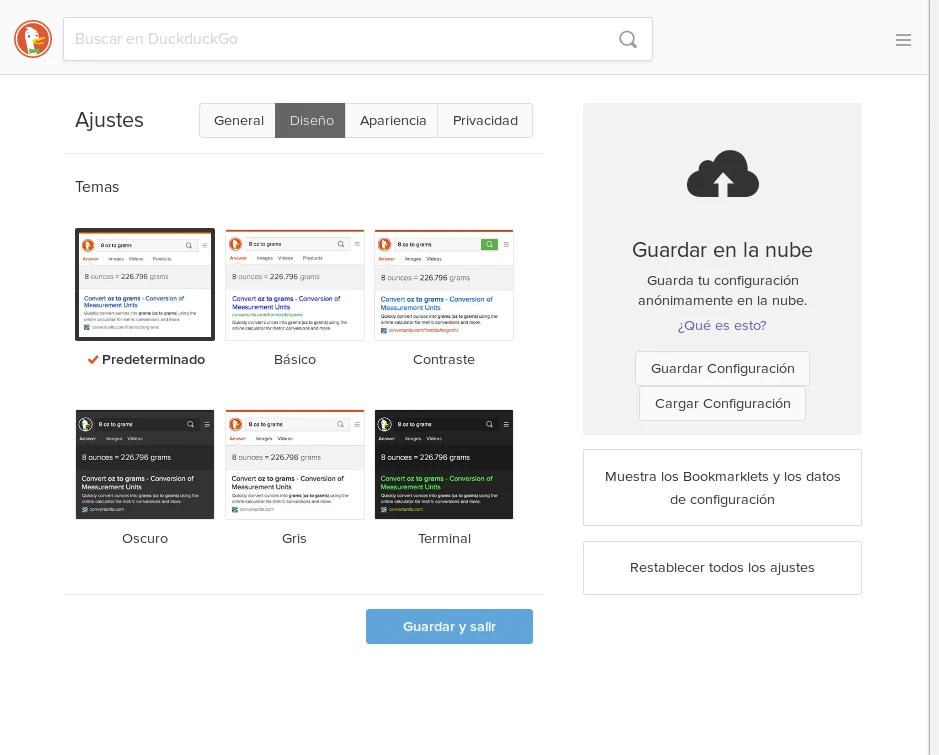The height and width of the screenshot is (755, 939).
Task: Click the cloud upload icon
Action: pyautogui.click(x=722, y=175)
